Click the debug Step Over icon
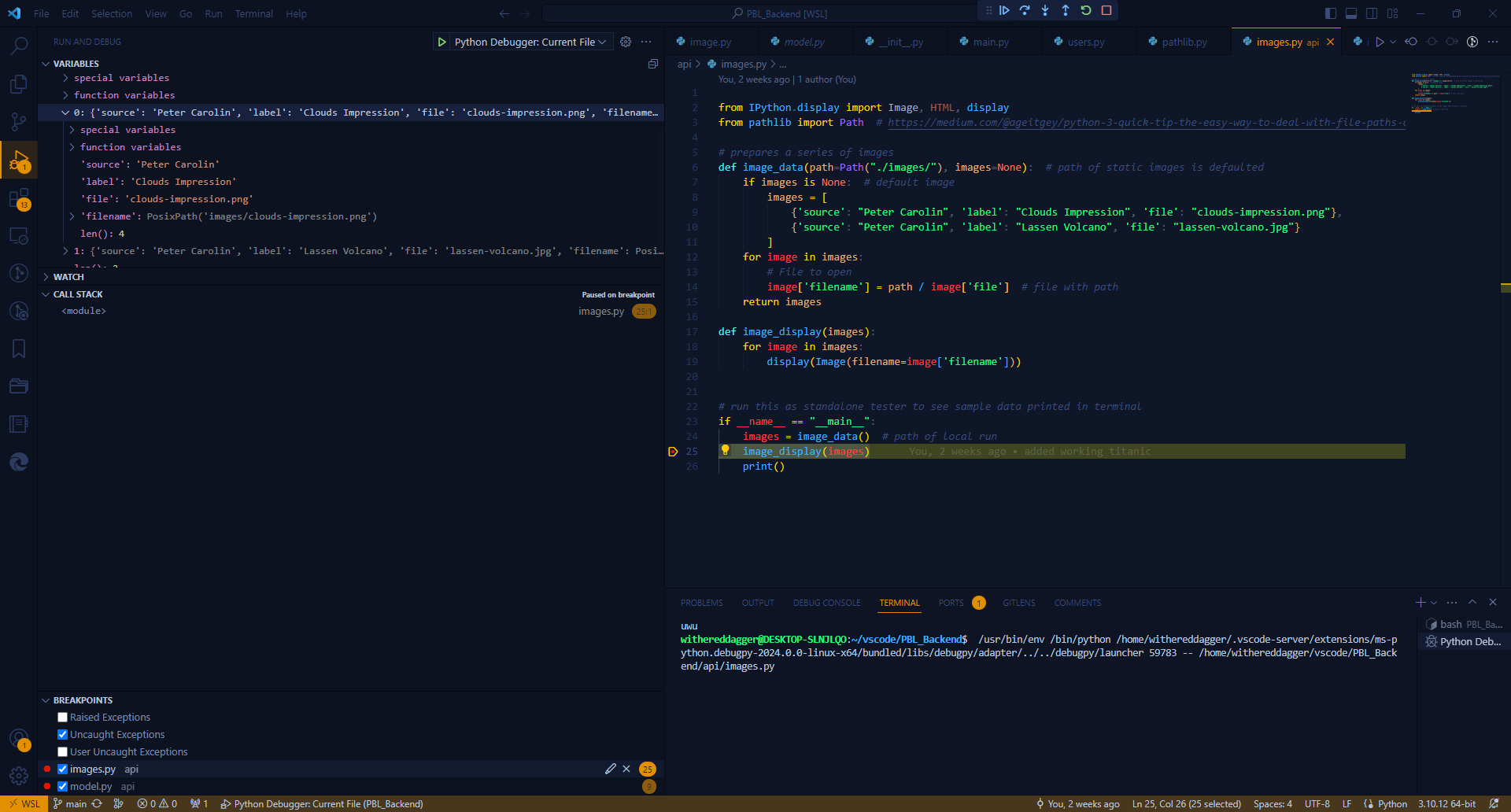 pos(1025,10)
